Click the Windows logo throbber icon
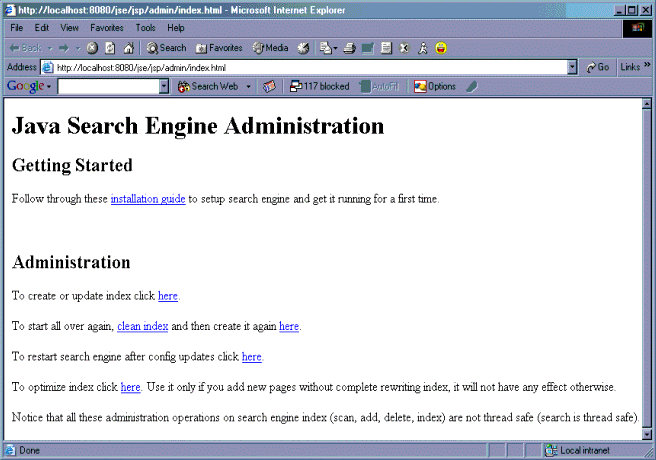Screen dimensions: 656x460 pyautogui.click(x=638, y=28)
